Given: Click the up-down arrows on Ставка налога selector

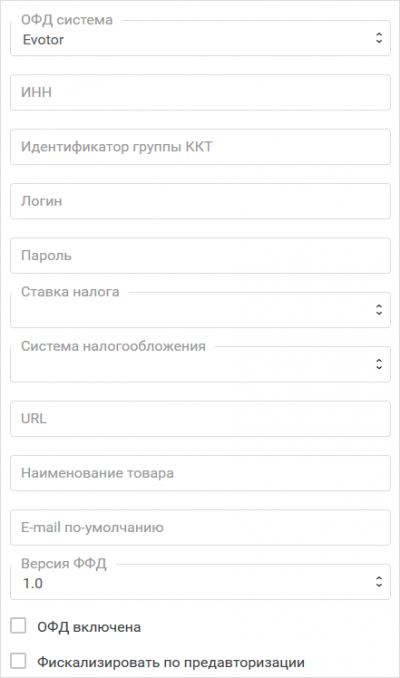Looking at the screenshot, I should tap(379, 310).
